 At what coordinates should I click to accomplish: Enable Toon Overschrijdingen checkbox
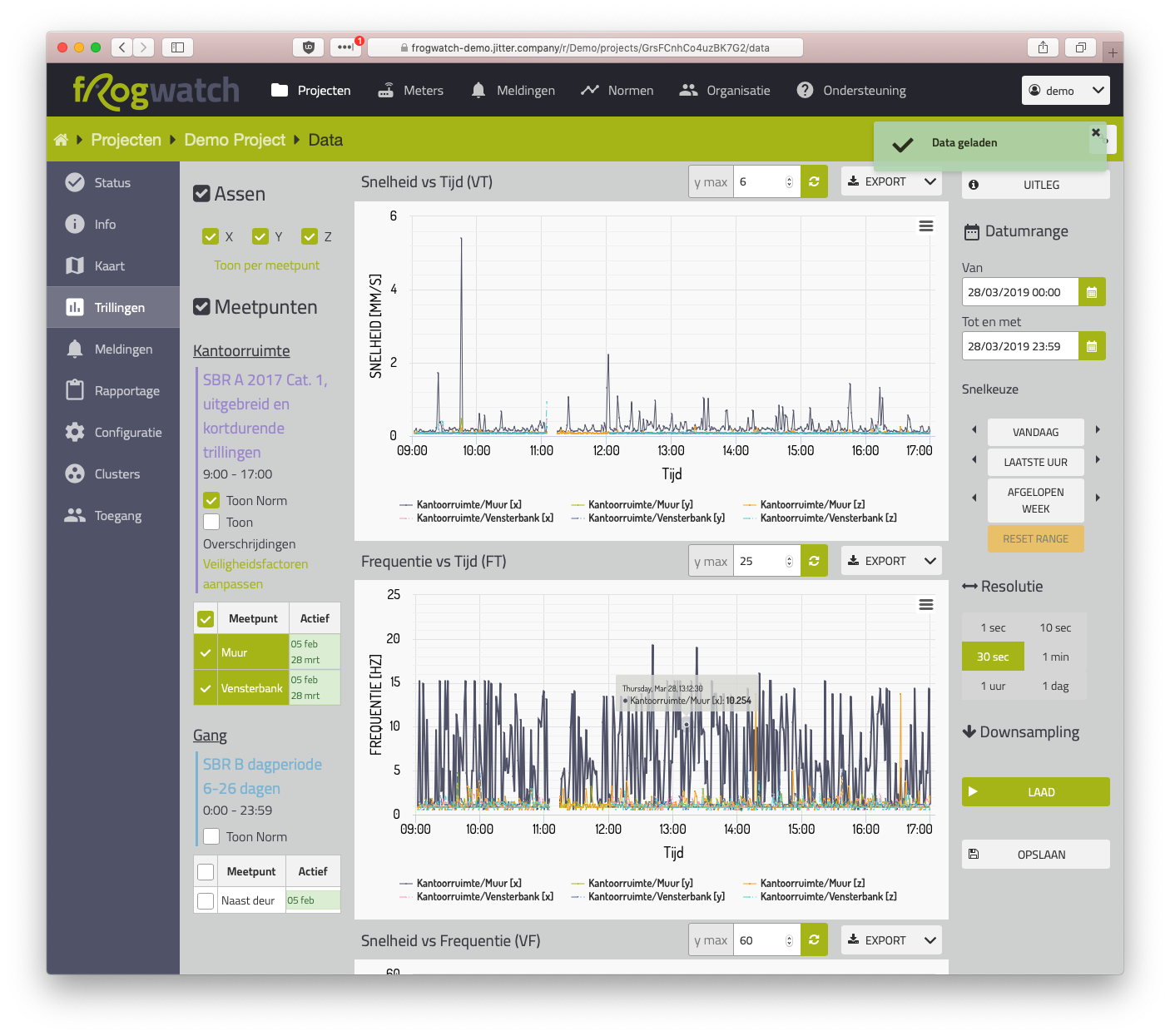(x=211, y=523)
